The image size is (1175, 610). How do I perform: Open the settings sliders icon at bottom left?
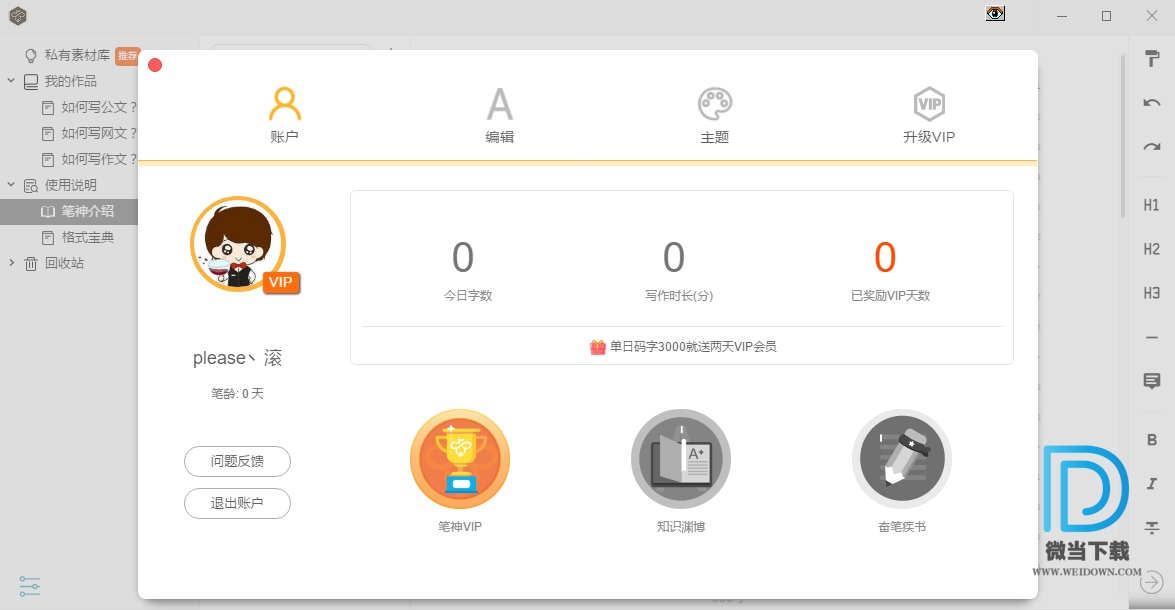[x=30, y=587]
